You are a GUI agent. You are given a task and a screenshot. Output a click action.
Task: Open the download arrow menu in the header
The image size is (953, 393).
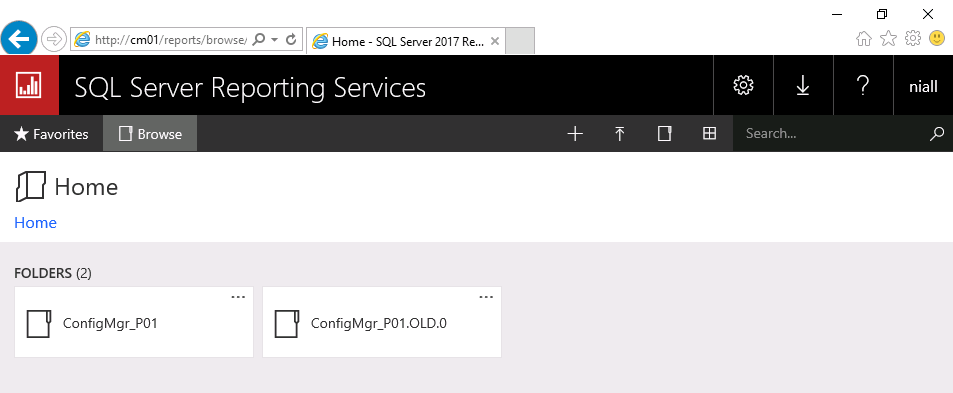[x=803, y=85]
